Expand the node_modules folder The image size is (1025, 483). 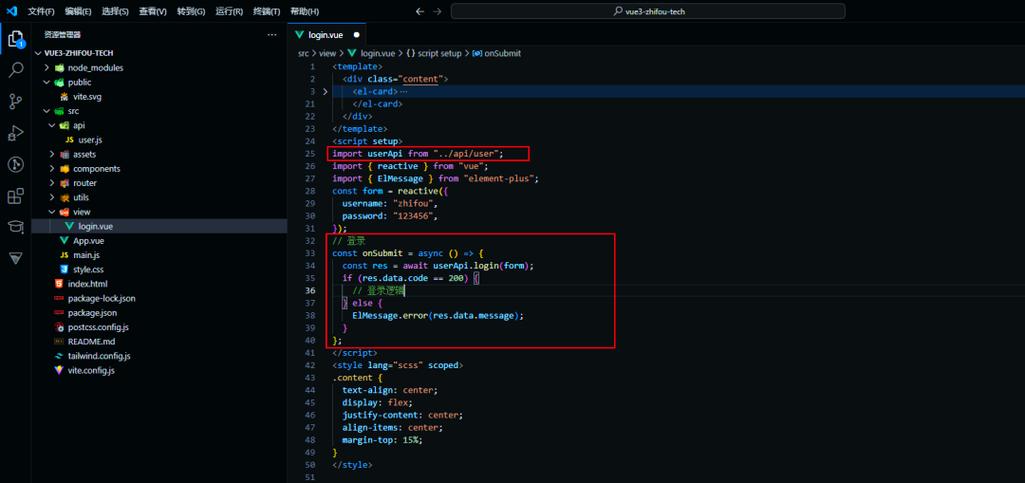[x=47, y=68]
